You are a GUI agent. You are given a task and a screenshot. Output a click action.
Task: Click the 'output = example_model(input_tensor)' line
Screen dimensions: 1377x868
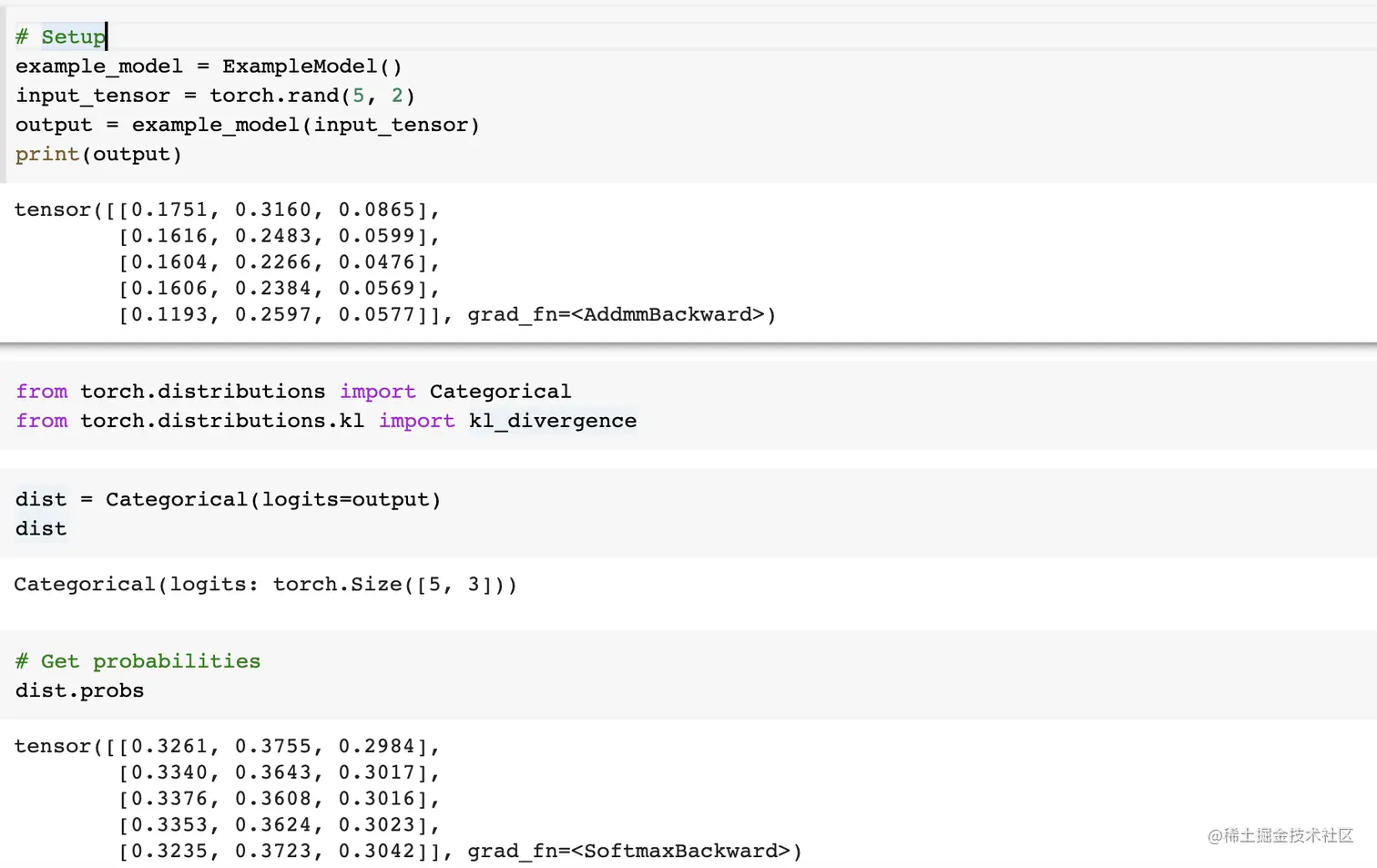coord(247,125)
